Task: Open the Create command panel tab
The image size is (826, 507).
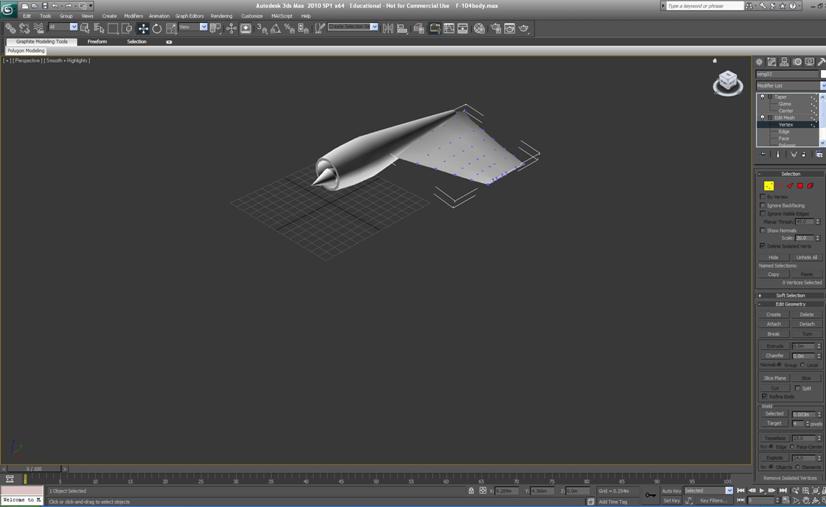Action: click(x=759, y=62)
